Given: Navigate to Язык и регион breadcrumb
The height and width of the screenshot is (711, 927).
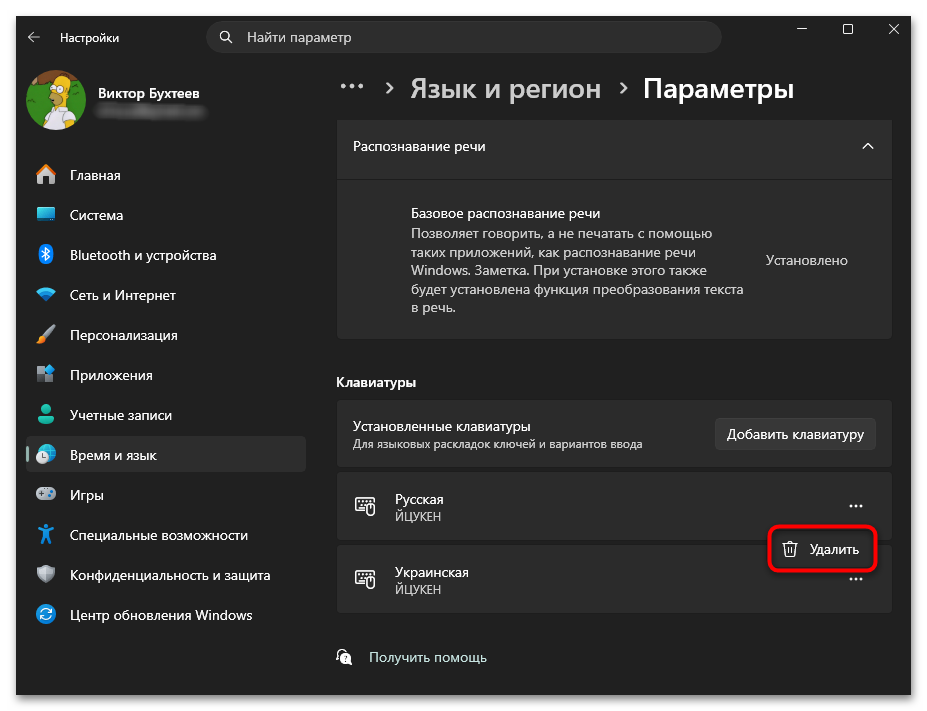Looking at the screenshot, I should [x=505, y=89].
